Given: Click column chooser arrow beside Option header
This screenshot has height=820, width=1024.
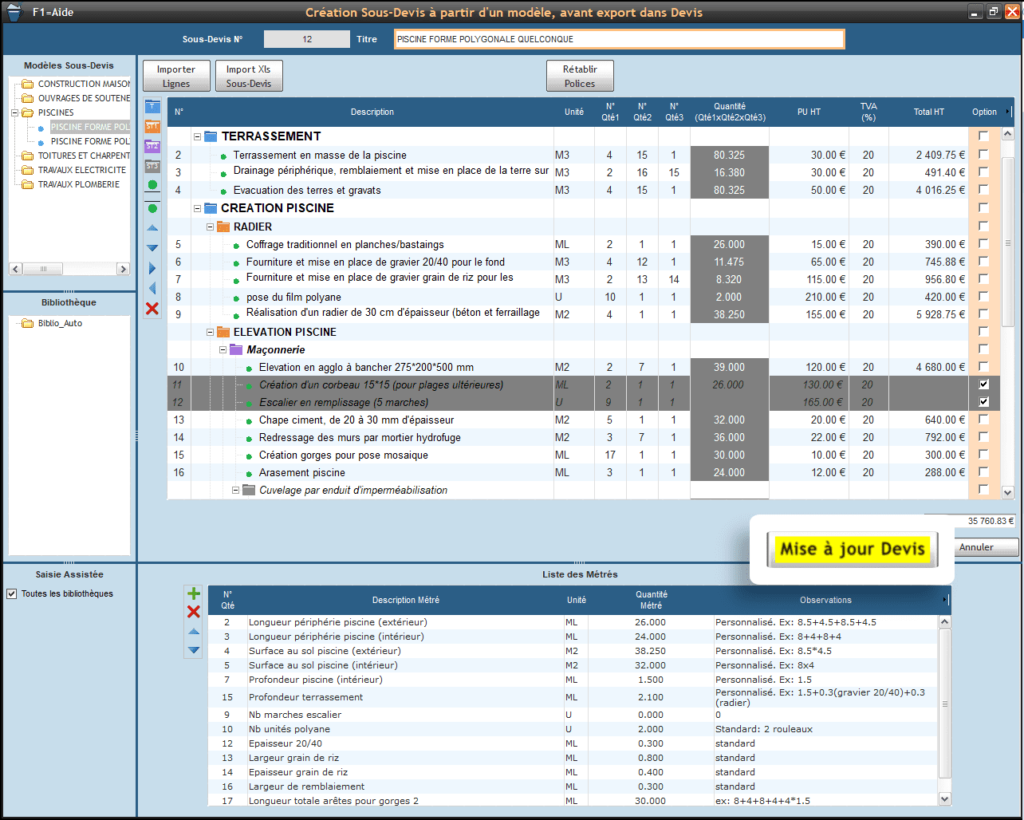Looking at the screenshot, I should (x=1008, y=112).
